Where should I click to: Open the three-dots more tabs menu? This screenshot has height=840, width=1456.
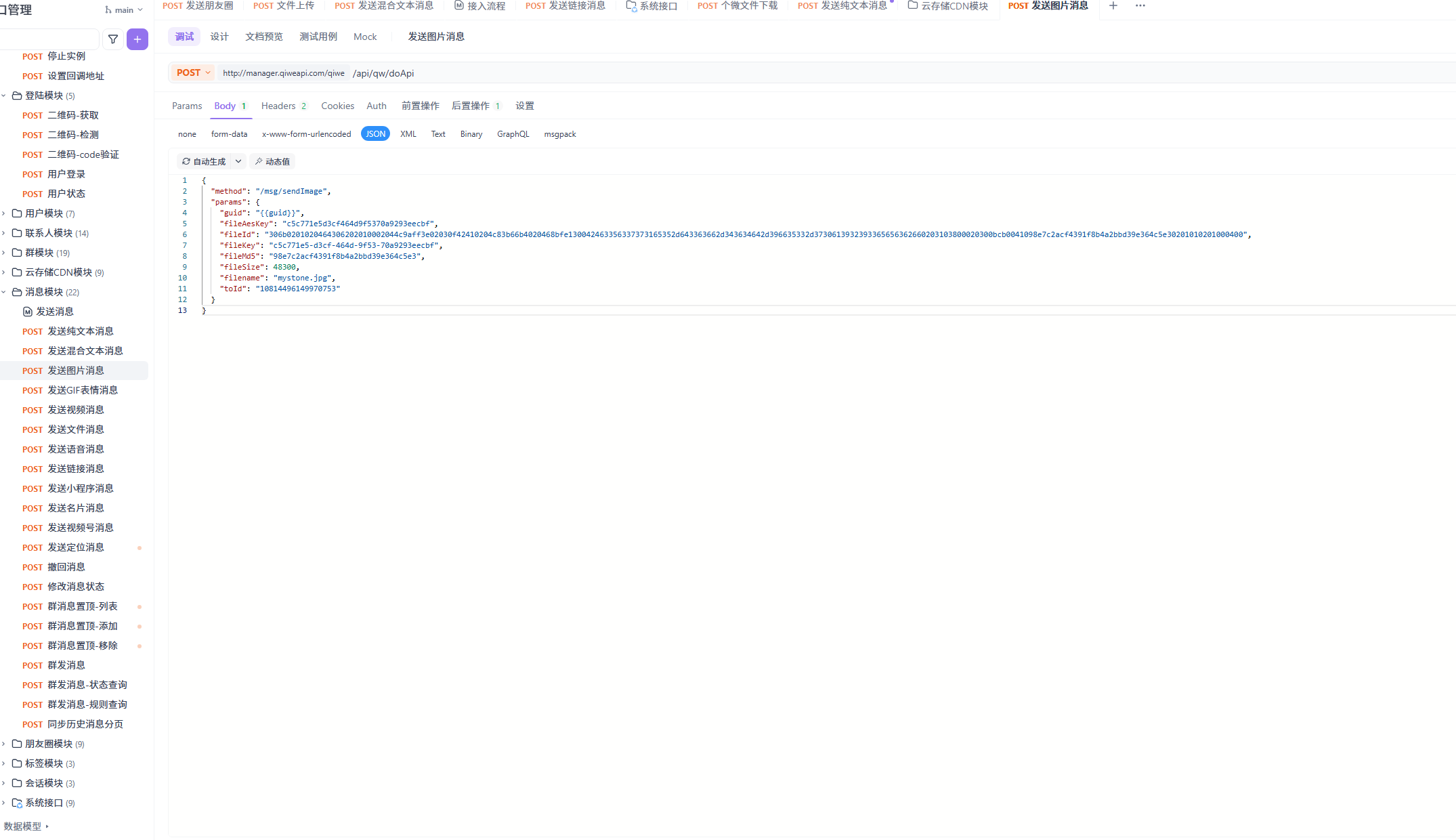pyautogui.click(x=1140, y=5)
